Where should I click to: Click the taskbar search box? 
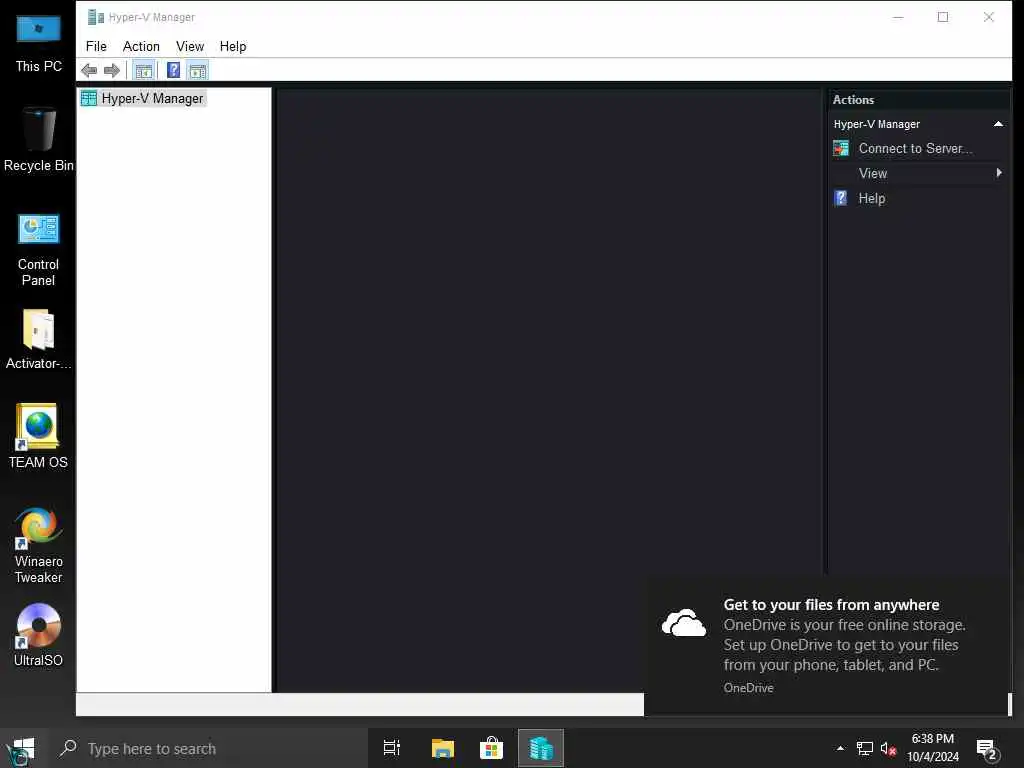208,748
